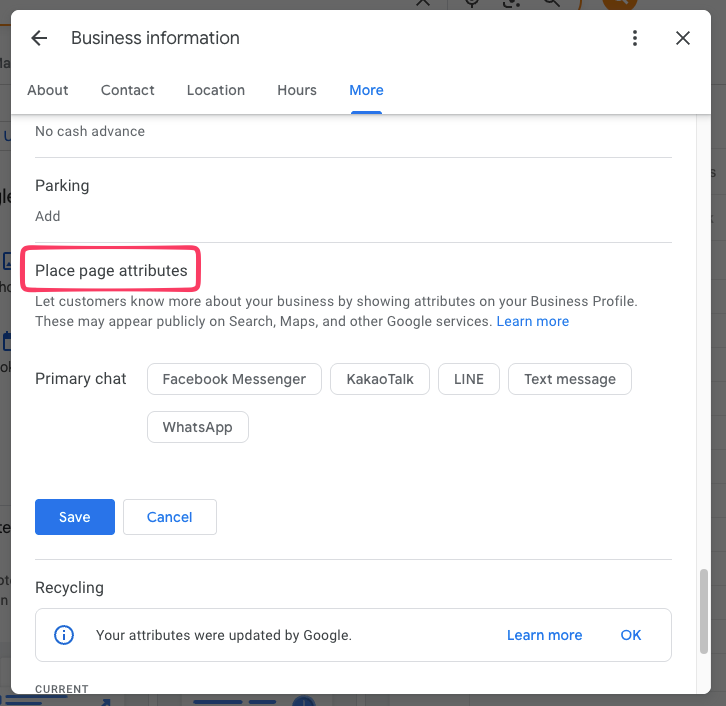
Task: Click the Place page attributes heading
Action: (x=111, y=270)
